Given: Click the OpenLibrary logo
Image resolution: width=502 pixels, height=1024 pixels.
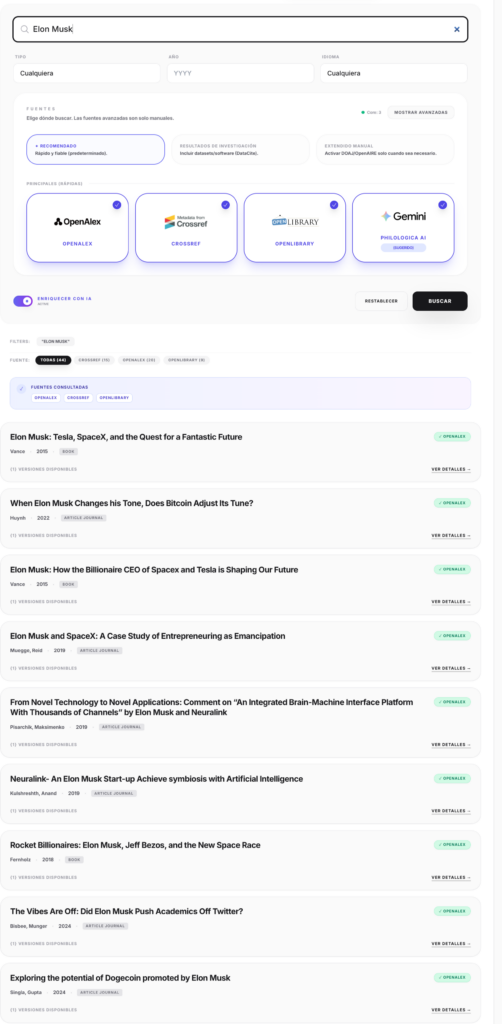Looking at the screenshot, I should 295,221.
